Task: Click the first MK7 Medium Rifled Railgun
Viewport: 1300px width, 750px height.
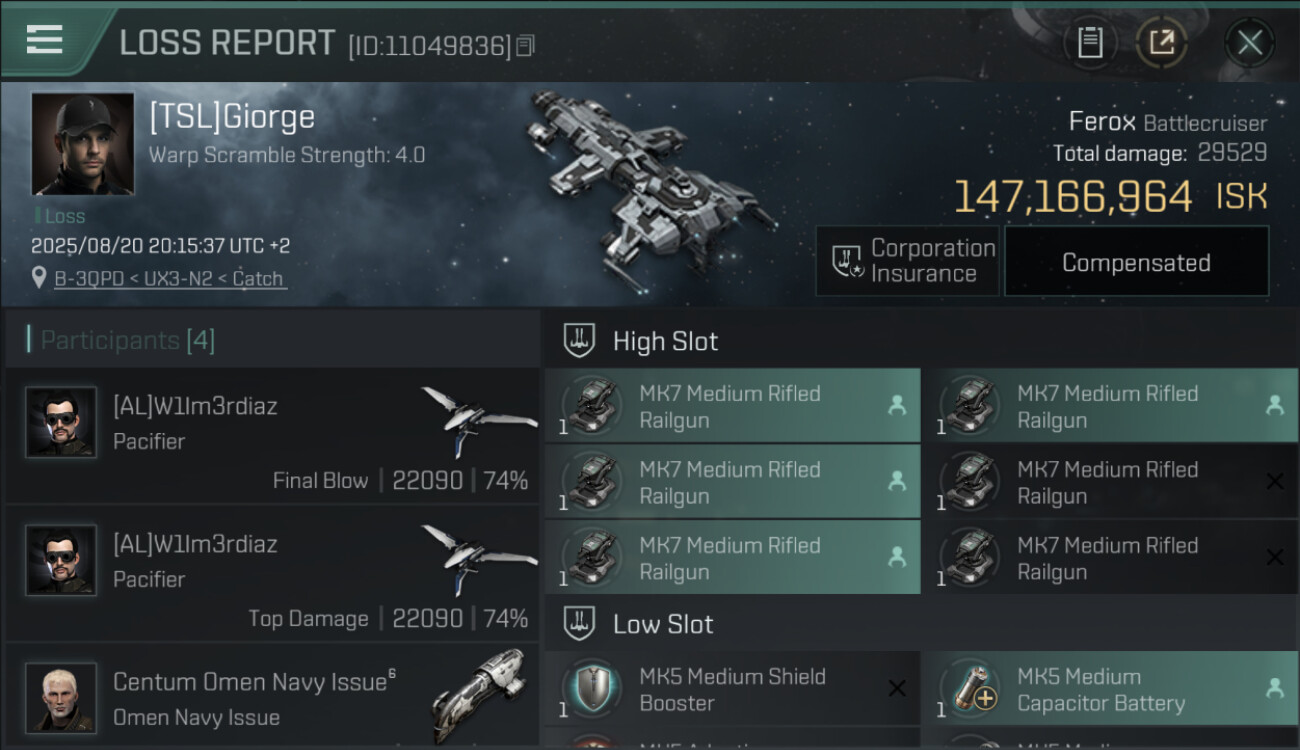Action: point(732,406)
